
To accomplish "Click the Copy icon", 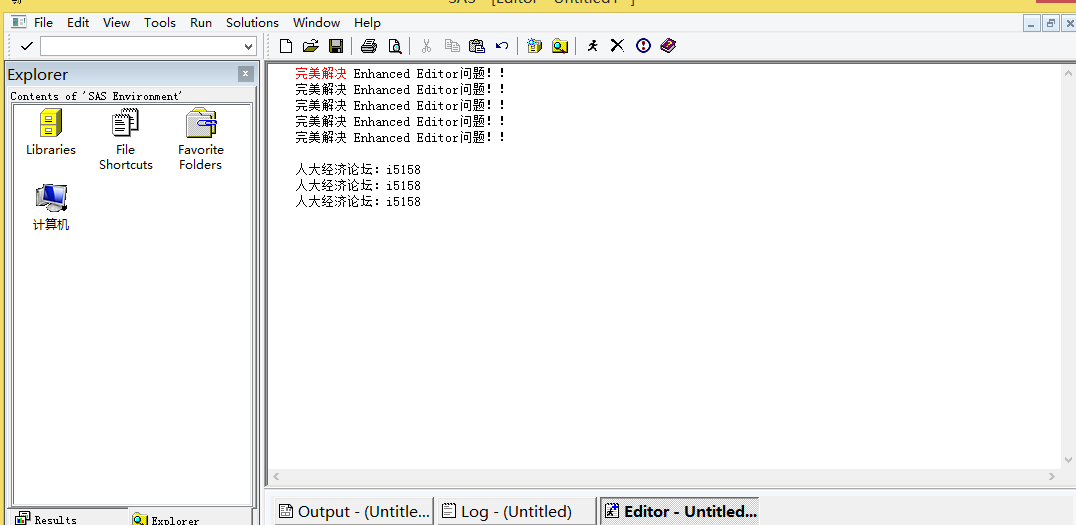I will click(452, 46).
